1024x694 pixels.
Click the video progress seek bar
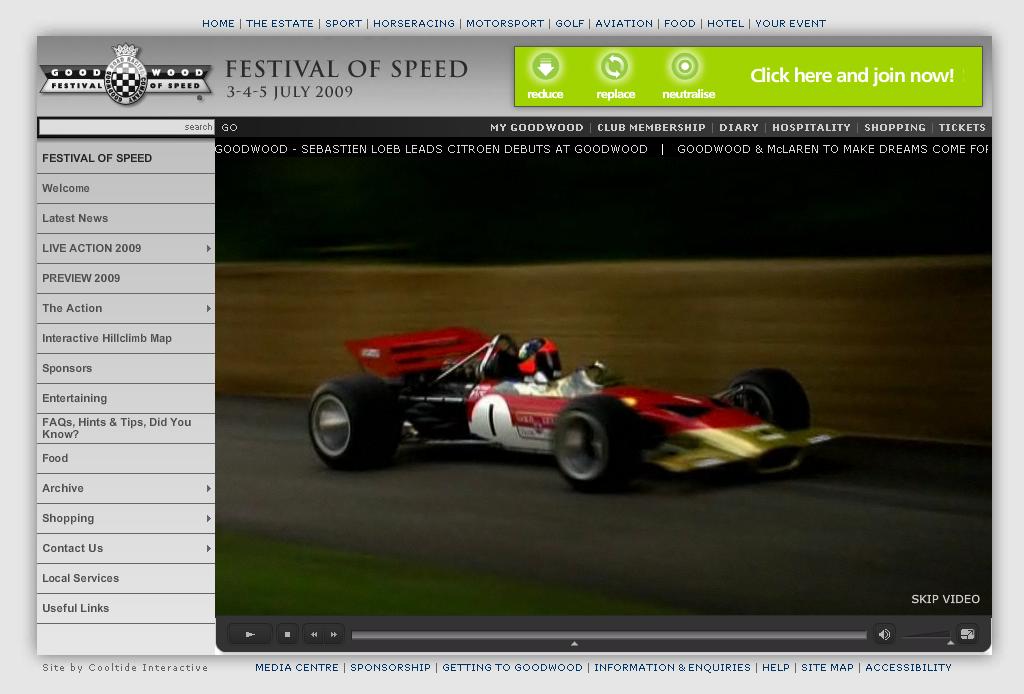tap(608, 635)
